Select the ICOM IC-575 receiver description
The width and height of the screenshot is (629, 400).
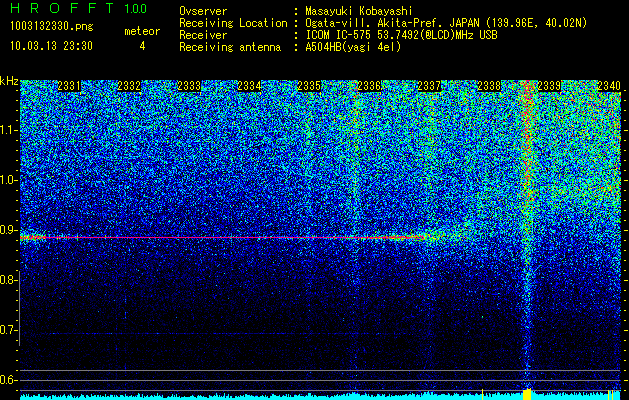401,35
